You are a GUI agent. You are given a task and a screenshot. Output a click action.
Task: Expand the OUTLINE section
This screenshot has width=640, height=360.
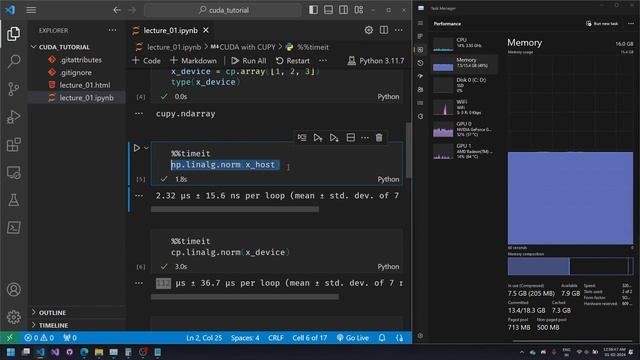point(52,313)
